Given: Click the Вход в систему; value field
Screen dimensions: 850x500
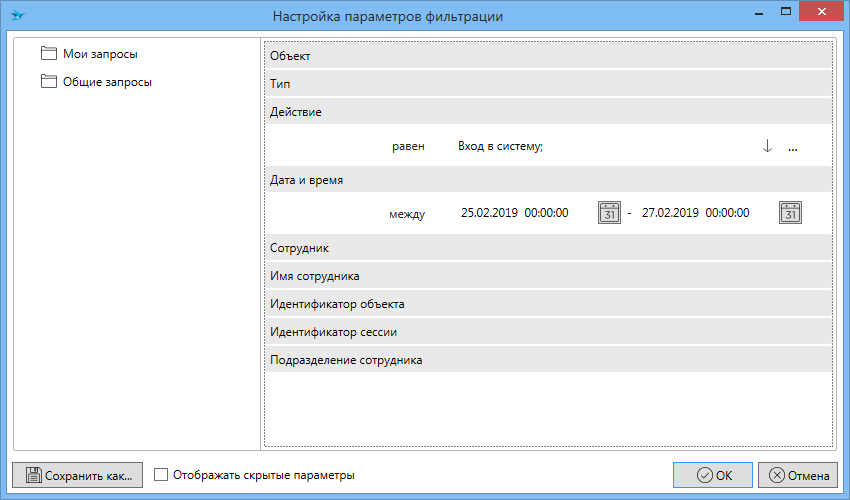Looking at the screenshot, I should [500, 147].
